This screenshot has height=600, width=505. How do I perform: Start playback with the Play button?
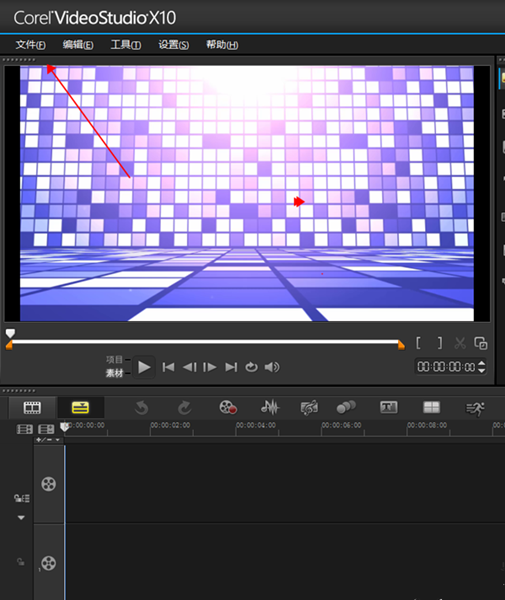pos(144,367)
